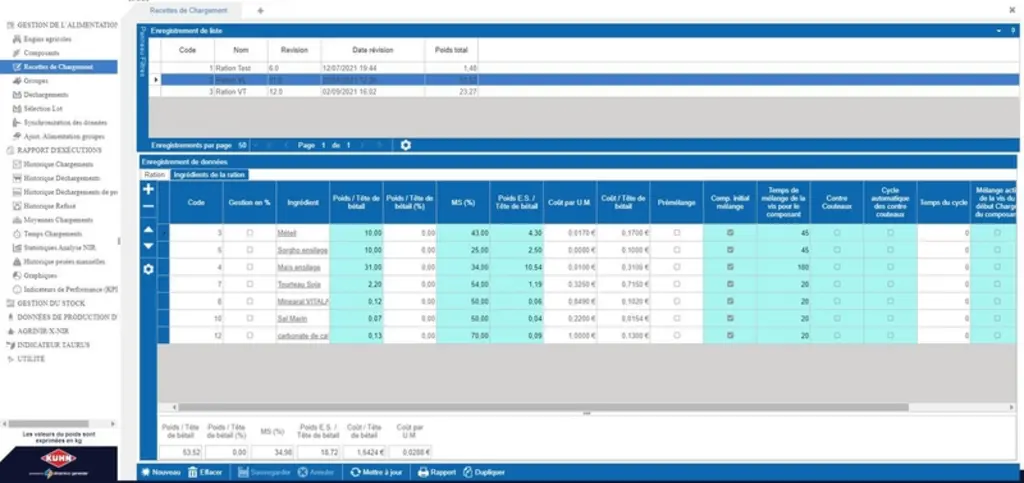Screen dimensions: 1024x483
Task: Toggle Gestion en % checkbox for Sorgho ensilage
Action: 249,249
